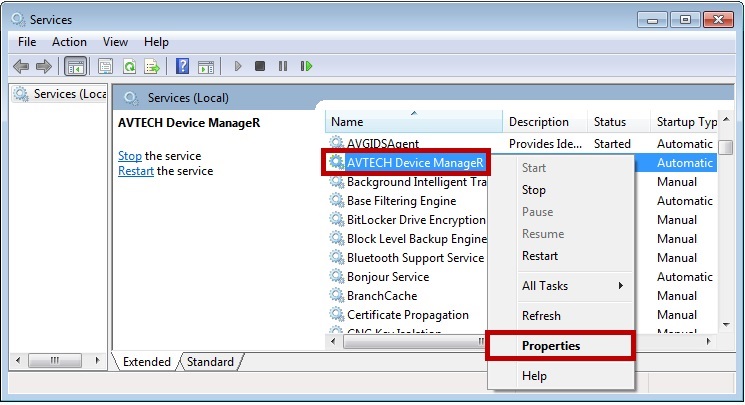Viewport: 745px width, 405px height.
Task: Click the Stop the service link
Action: click(x=129, y=156)
